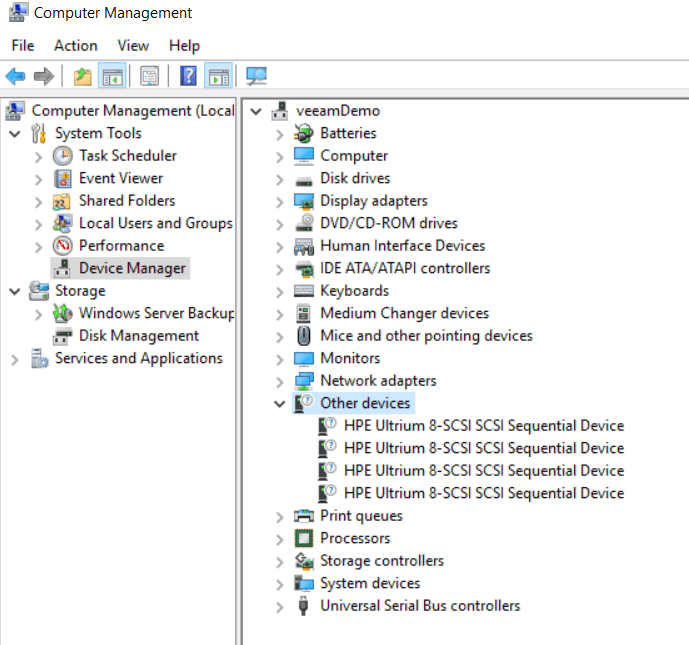Expand Services and Applications node

(x=15, y=359)
